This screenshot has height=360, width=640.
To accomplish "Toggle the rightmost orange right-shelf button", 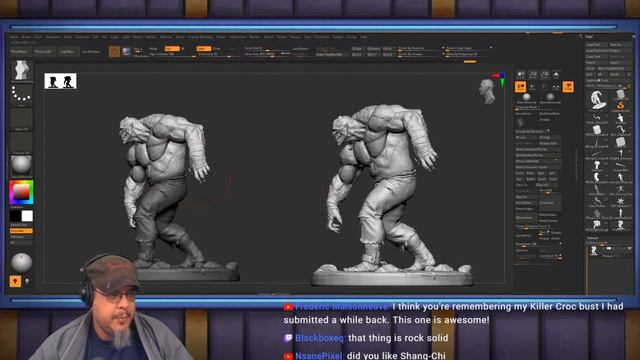I will 568,87.
